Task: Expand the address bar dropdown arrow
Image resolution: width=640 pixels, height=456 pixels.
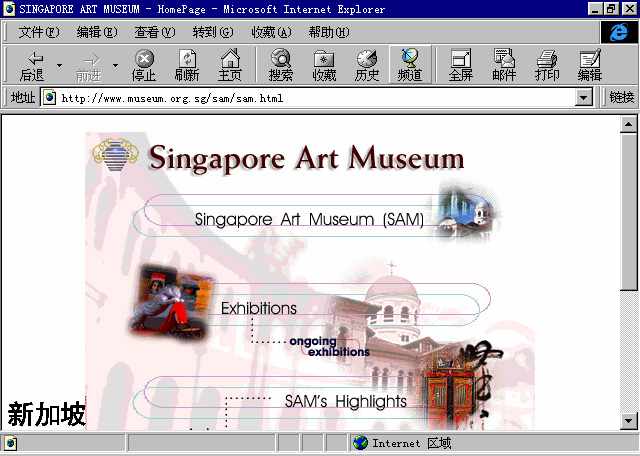Action: [584, 98]
